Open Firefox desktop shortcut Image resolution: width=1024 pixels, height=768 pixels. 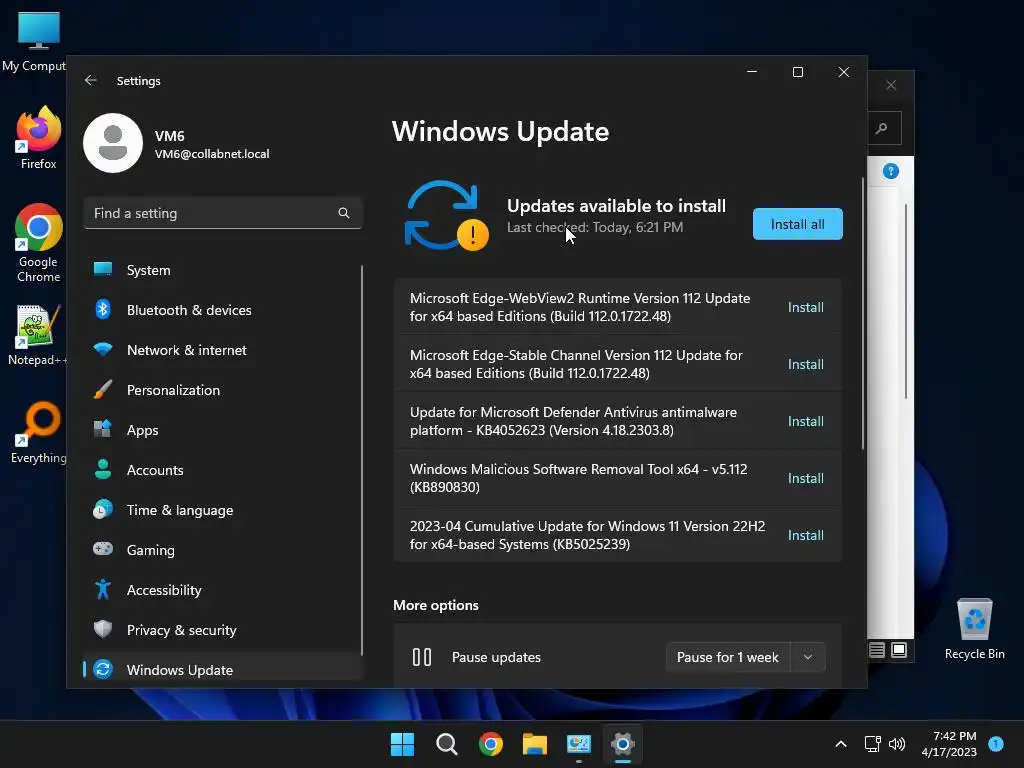(39, 138)
